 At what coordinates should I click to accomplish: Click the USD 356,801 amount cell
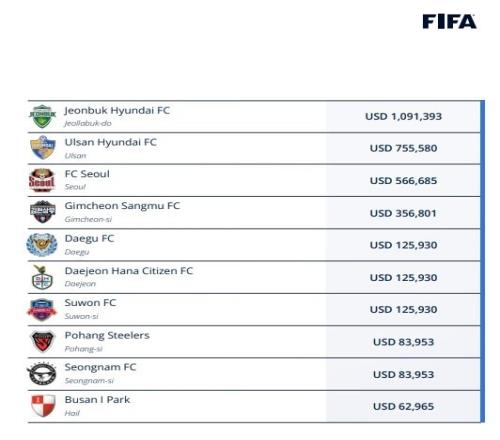(403, 213)
